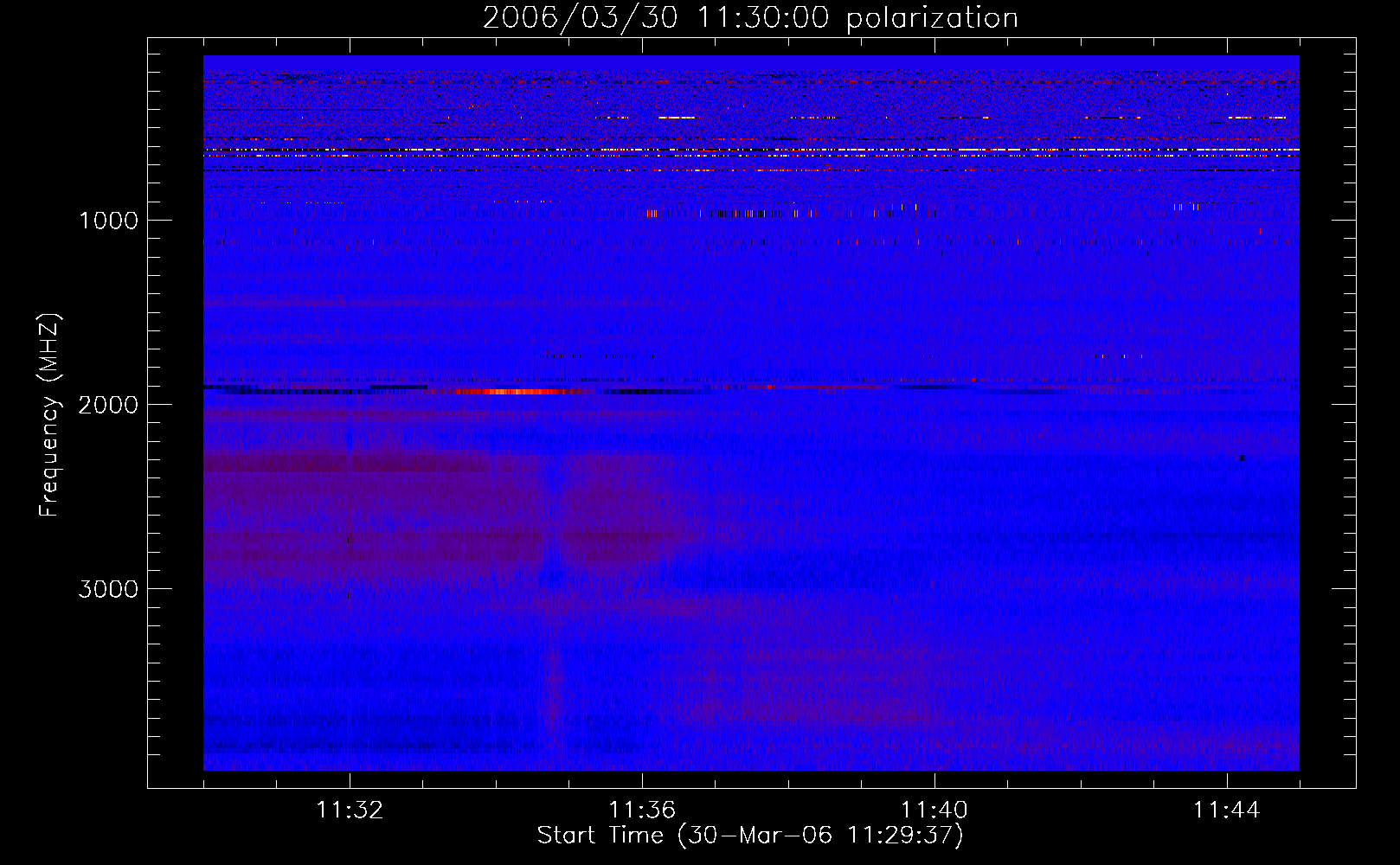Image resolution: width=1400 pixels, height=865 pixels.
Task: Click the 'Start Time (30-Mar-06 11:29:37)' axis label
Action: pos(750,836)
